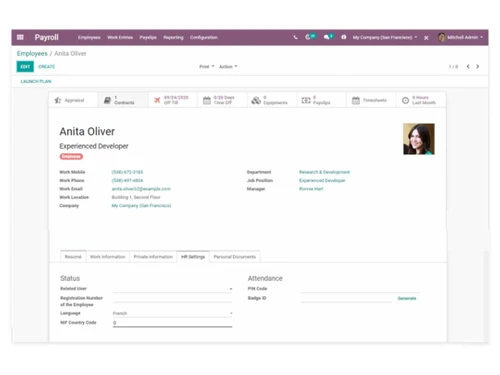The image size is (500, 375).
Task: Go to Employees breadcrumb link
Action: click(32, 53)
